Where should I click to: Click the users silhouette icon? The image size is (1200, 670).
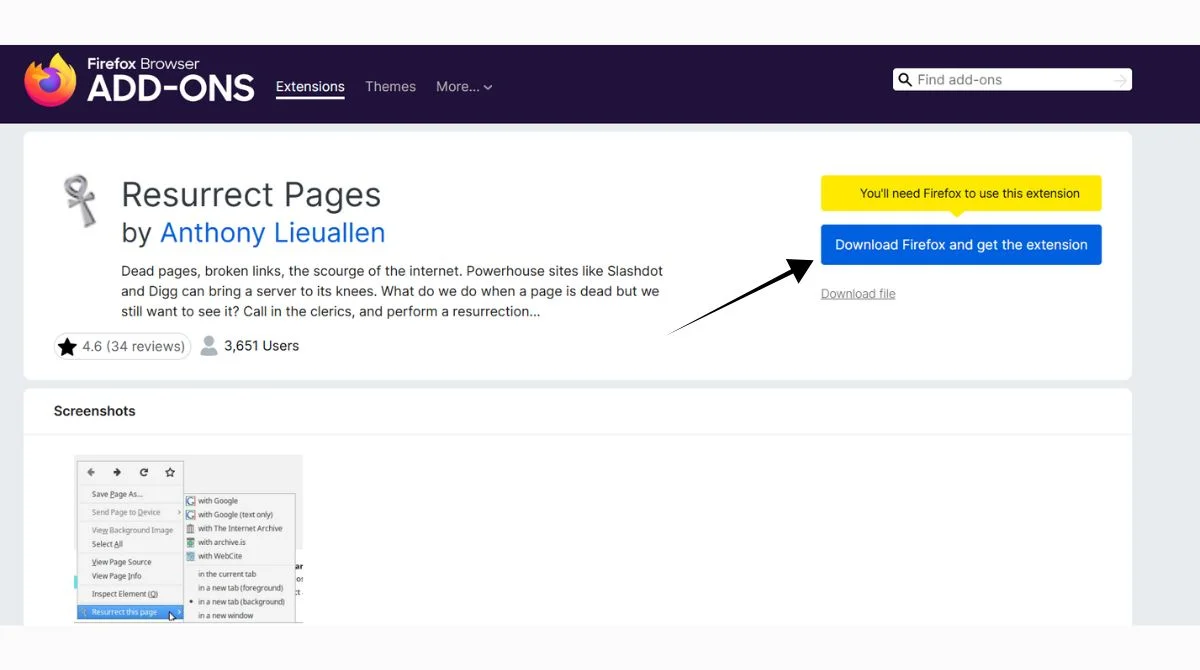[209, 346]
